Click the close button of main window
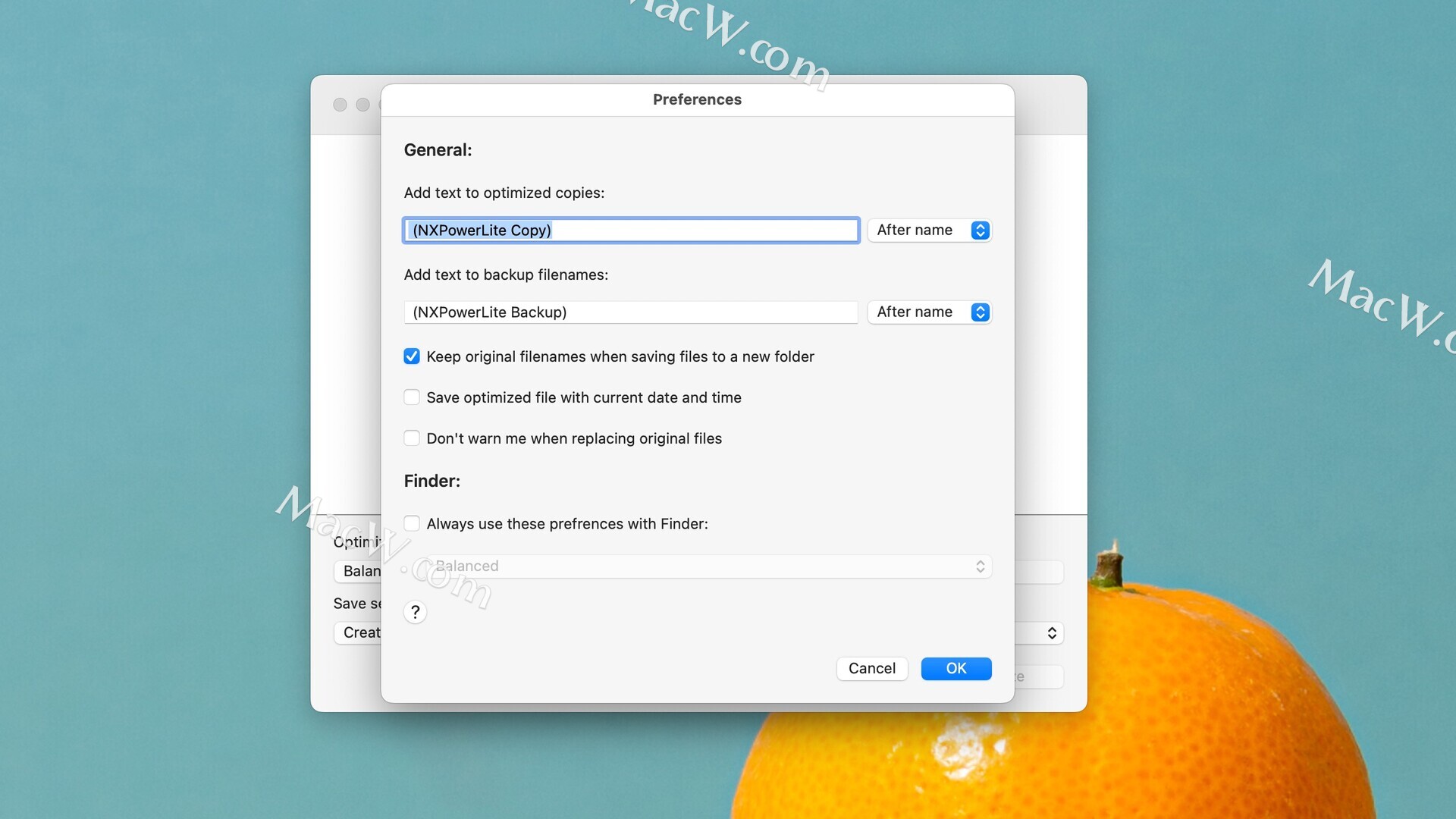This screenshot has height=819, width=1456. tap(340, 105)
